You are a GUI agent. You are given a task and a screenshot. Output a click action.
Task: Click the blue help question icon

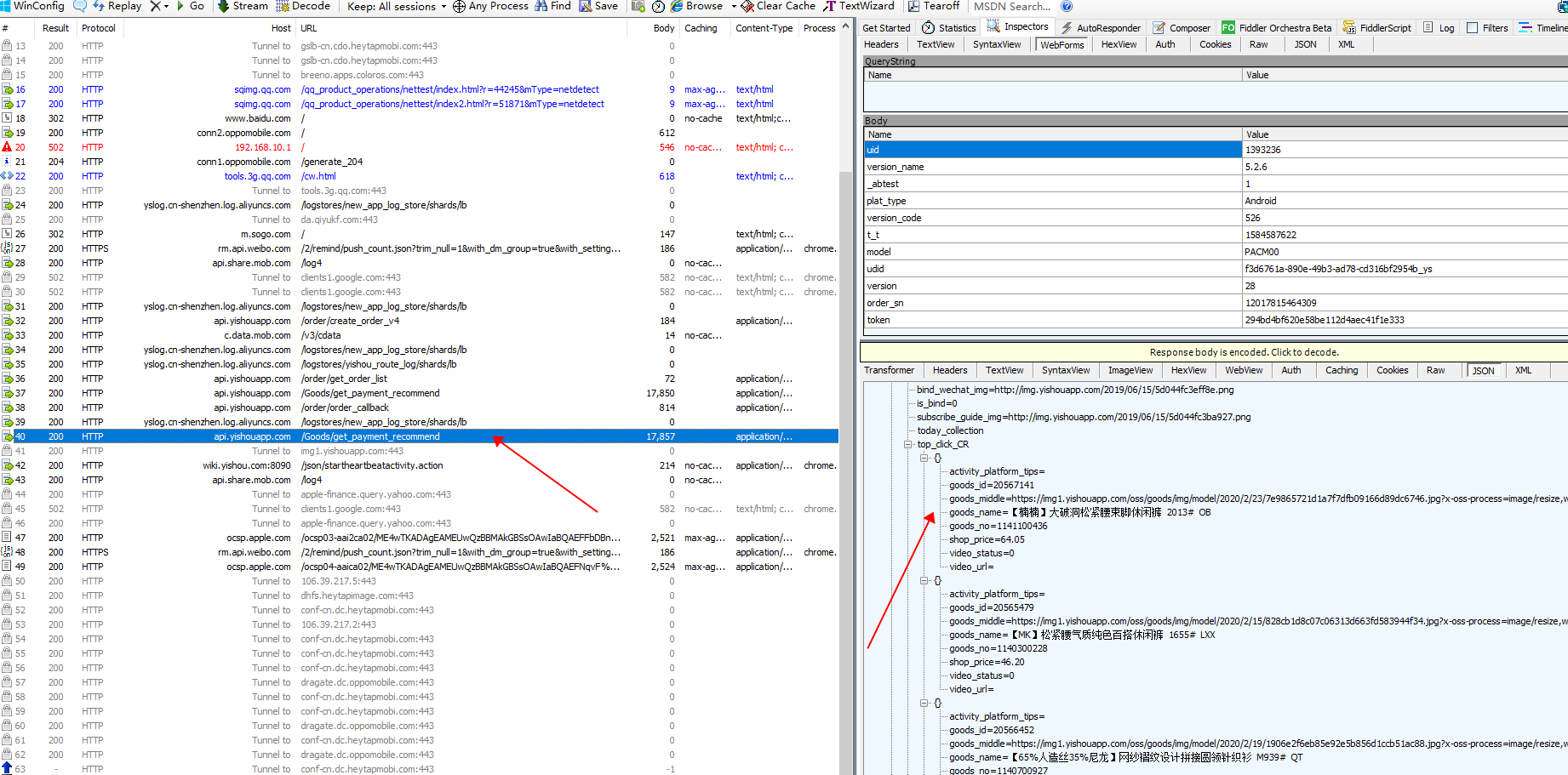click(1067, 6)
